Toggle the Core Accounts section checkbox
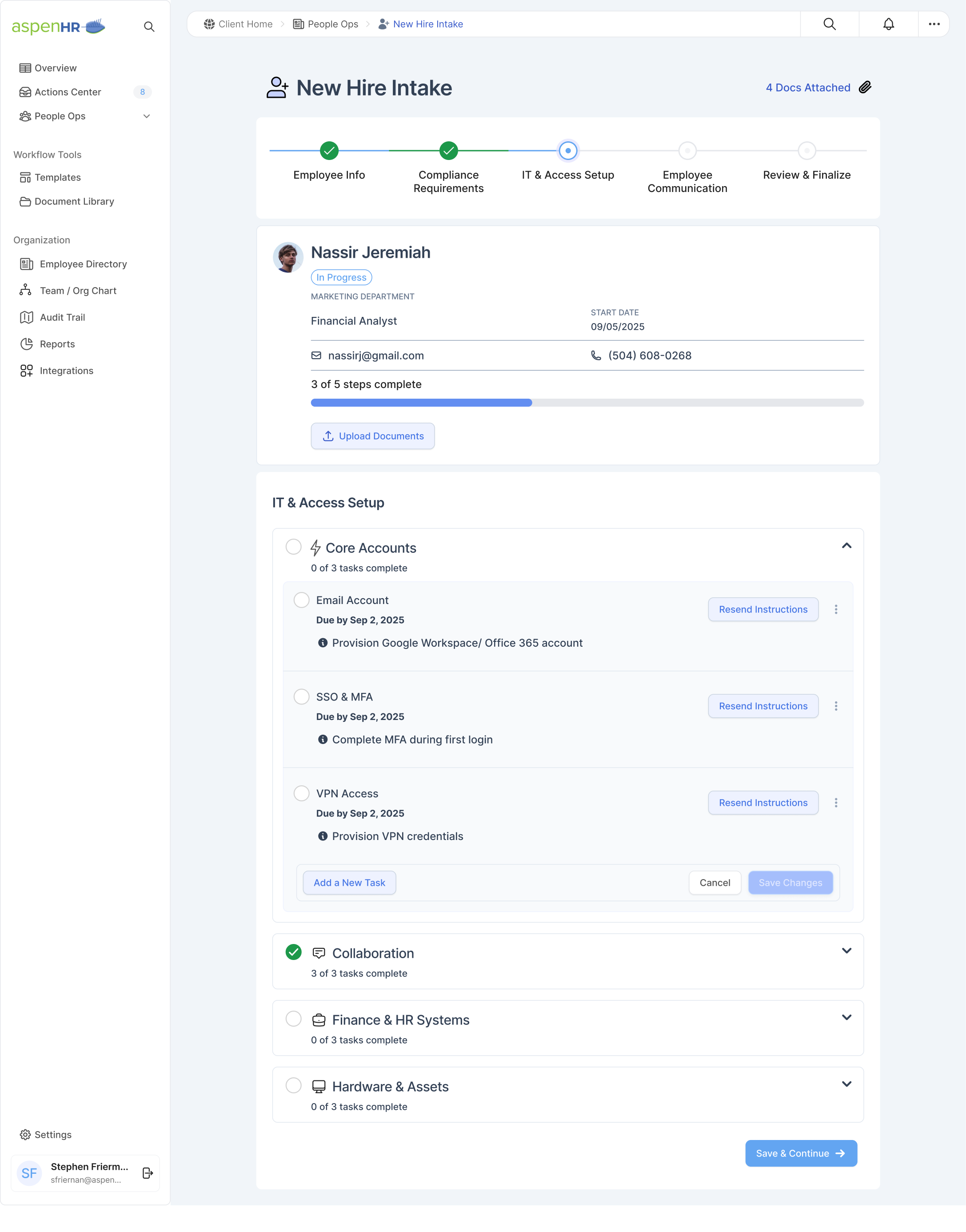966x1232 pixels. coord(293,546)
